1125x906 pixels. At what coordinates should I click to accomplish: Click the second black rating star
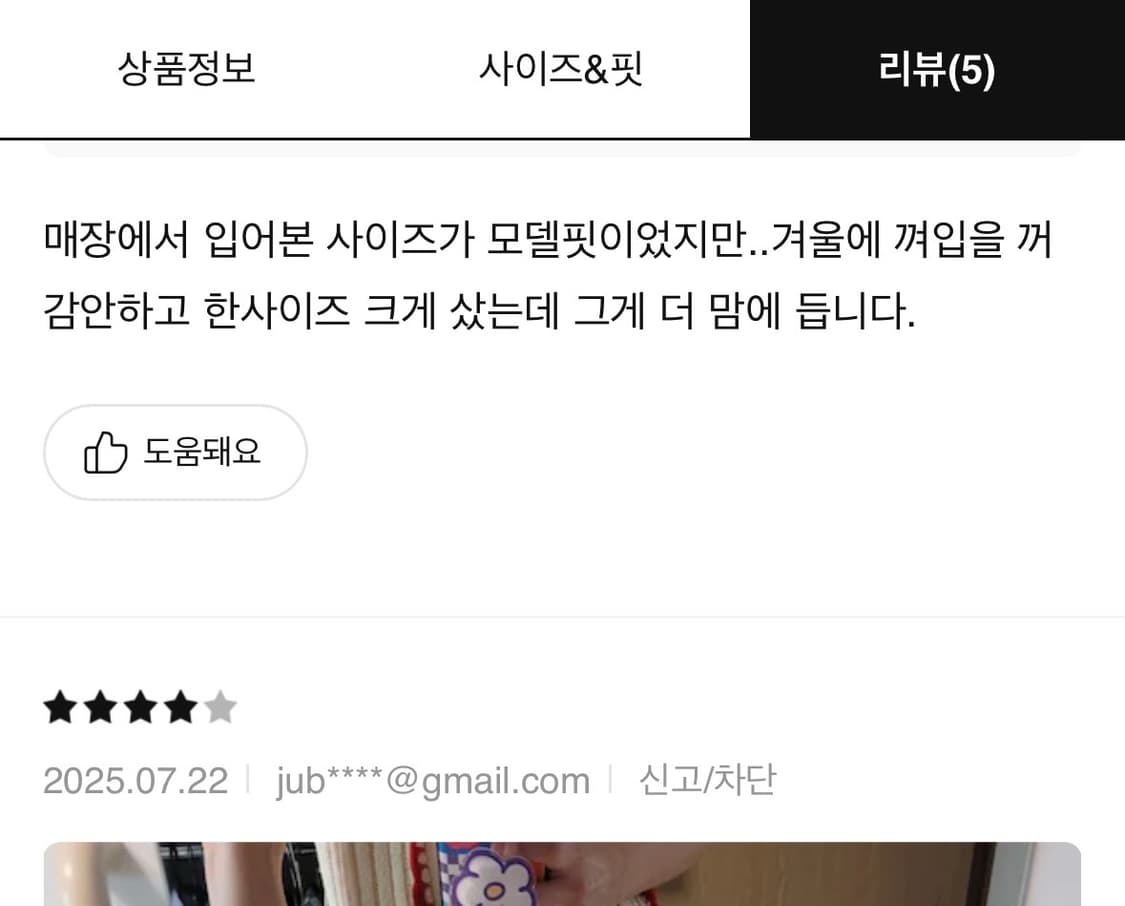click(x=100, y=707)
